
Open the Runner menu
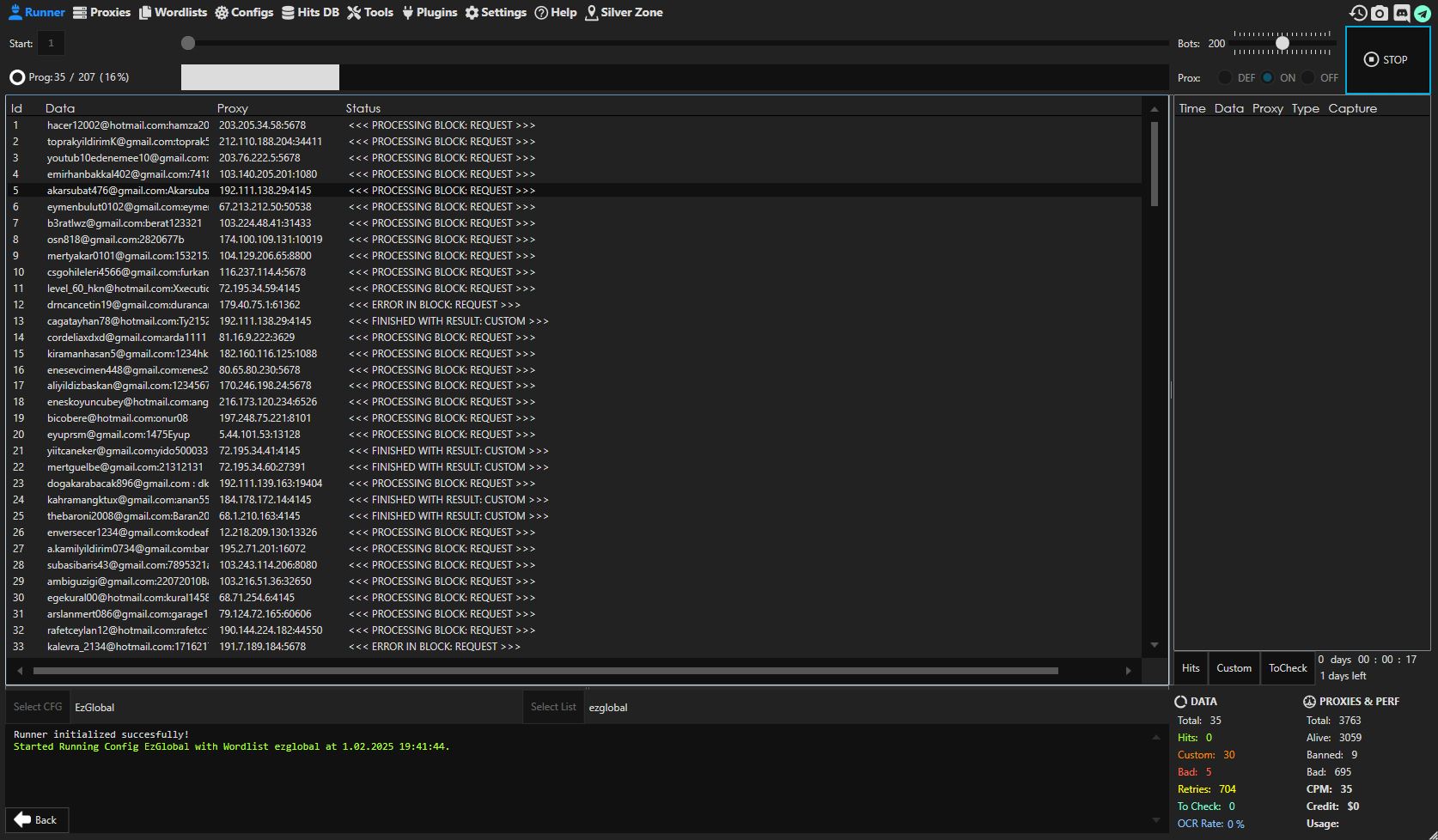[x=36, y=12]
